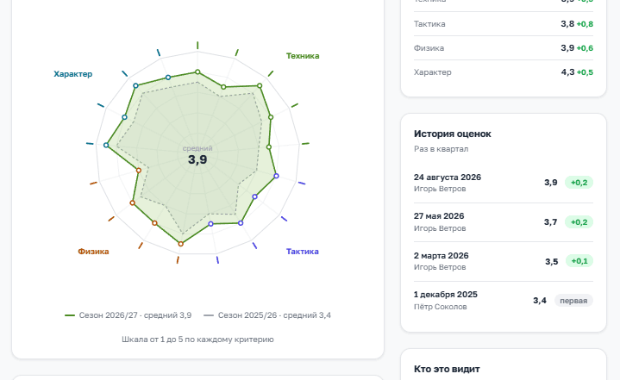Click the +0,8 change next to Тактика

(585, 24)
